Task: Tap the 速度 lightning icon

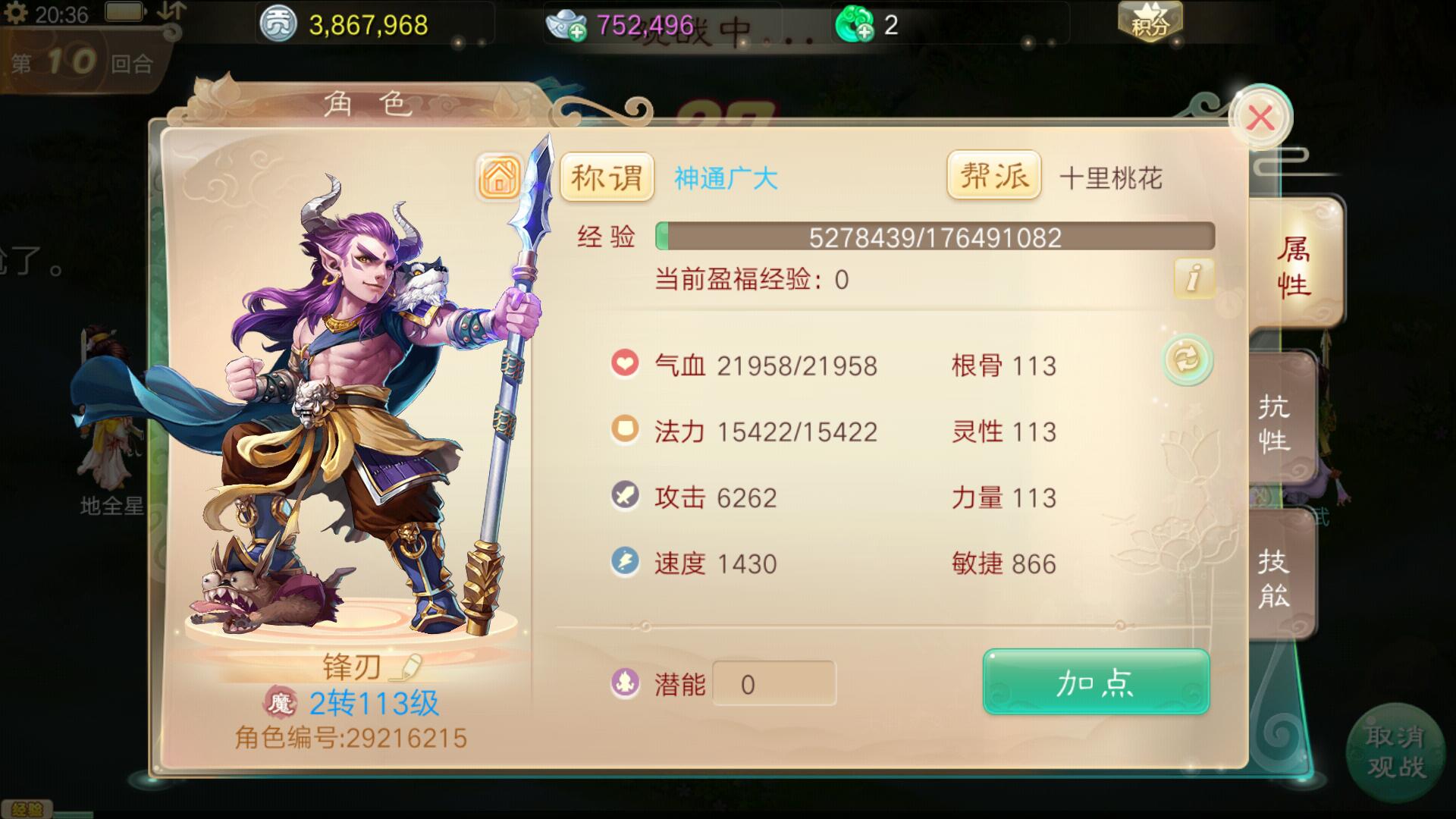Action: pyautogui.click(x=625, y=563)
